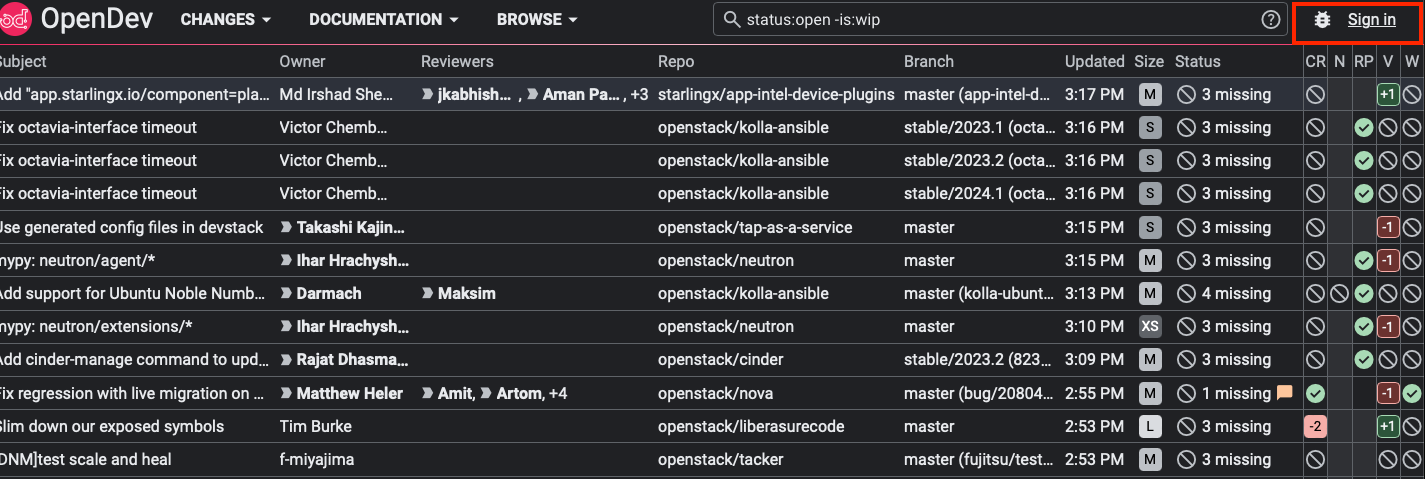The image size is (1425, 479).
Task: Open change 'Use generated config files in devstack'
Action: tap(131, 228)
